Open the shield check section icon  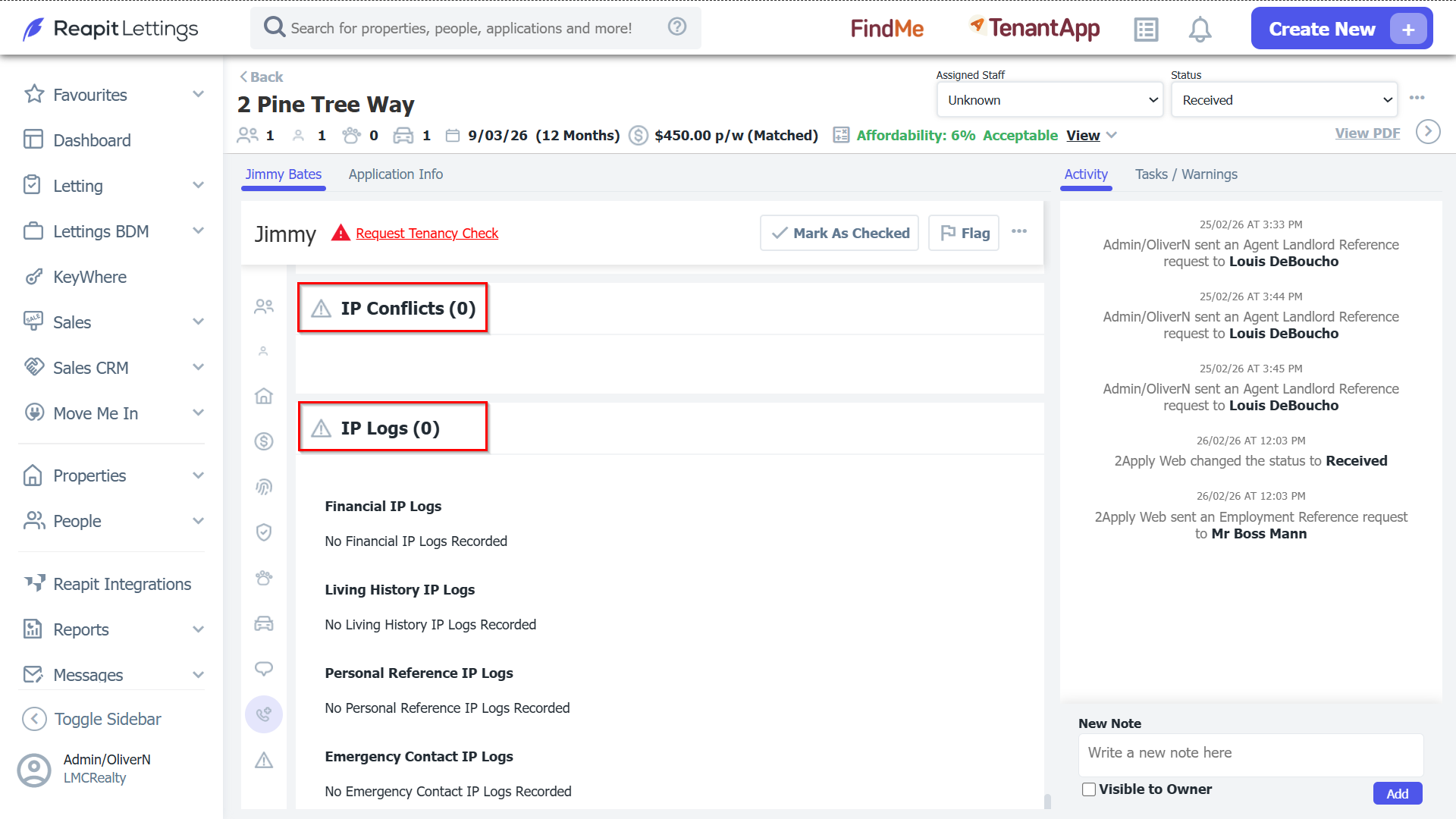tap(264, 532)
